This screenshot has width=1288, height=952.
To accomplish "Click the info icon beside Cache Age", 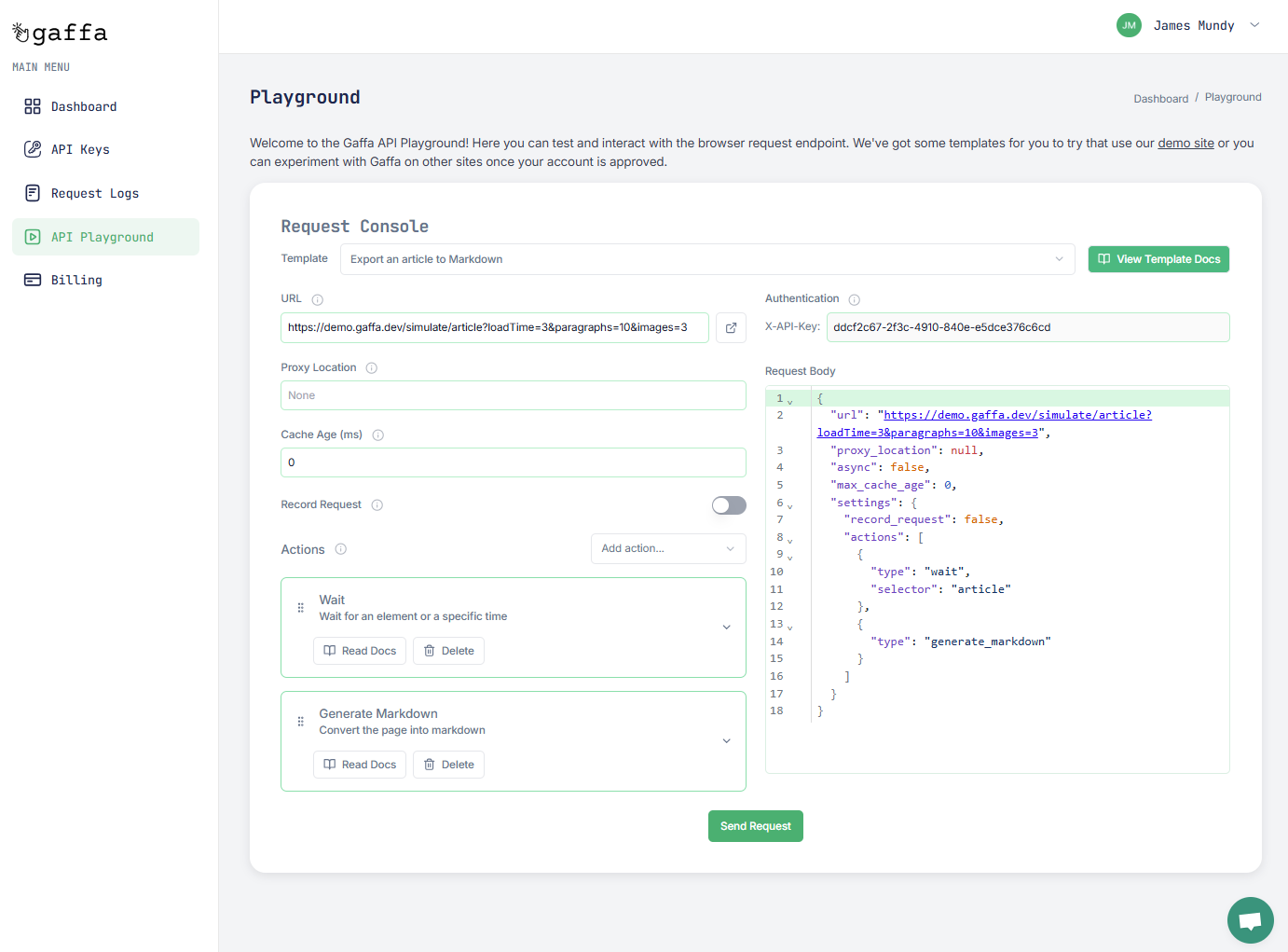I will point(377,435).
